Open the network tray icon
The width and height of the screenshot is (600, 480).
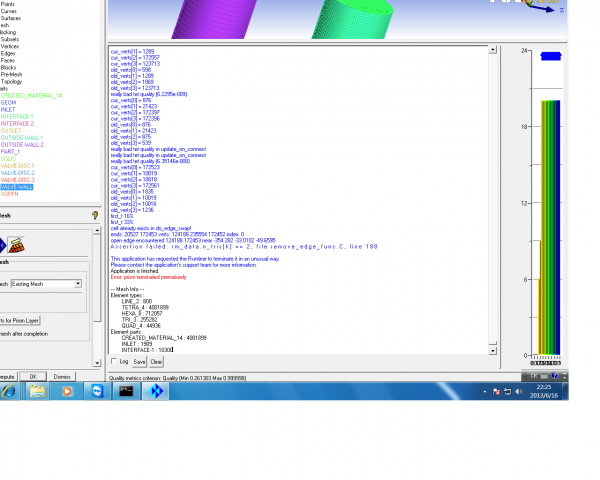click(507, 392)
